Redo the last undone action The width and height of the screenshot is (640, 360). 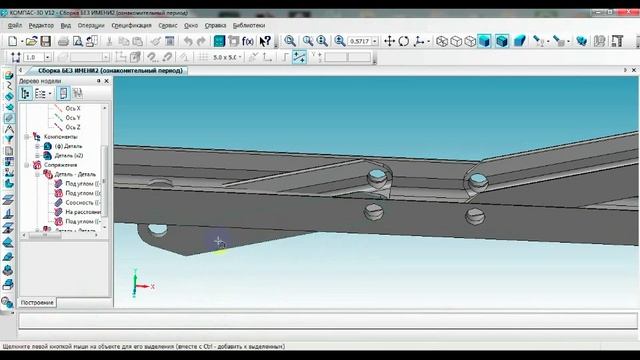[201, 41]
